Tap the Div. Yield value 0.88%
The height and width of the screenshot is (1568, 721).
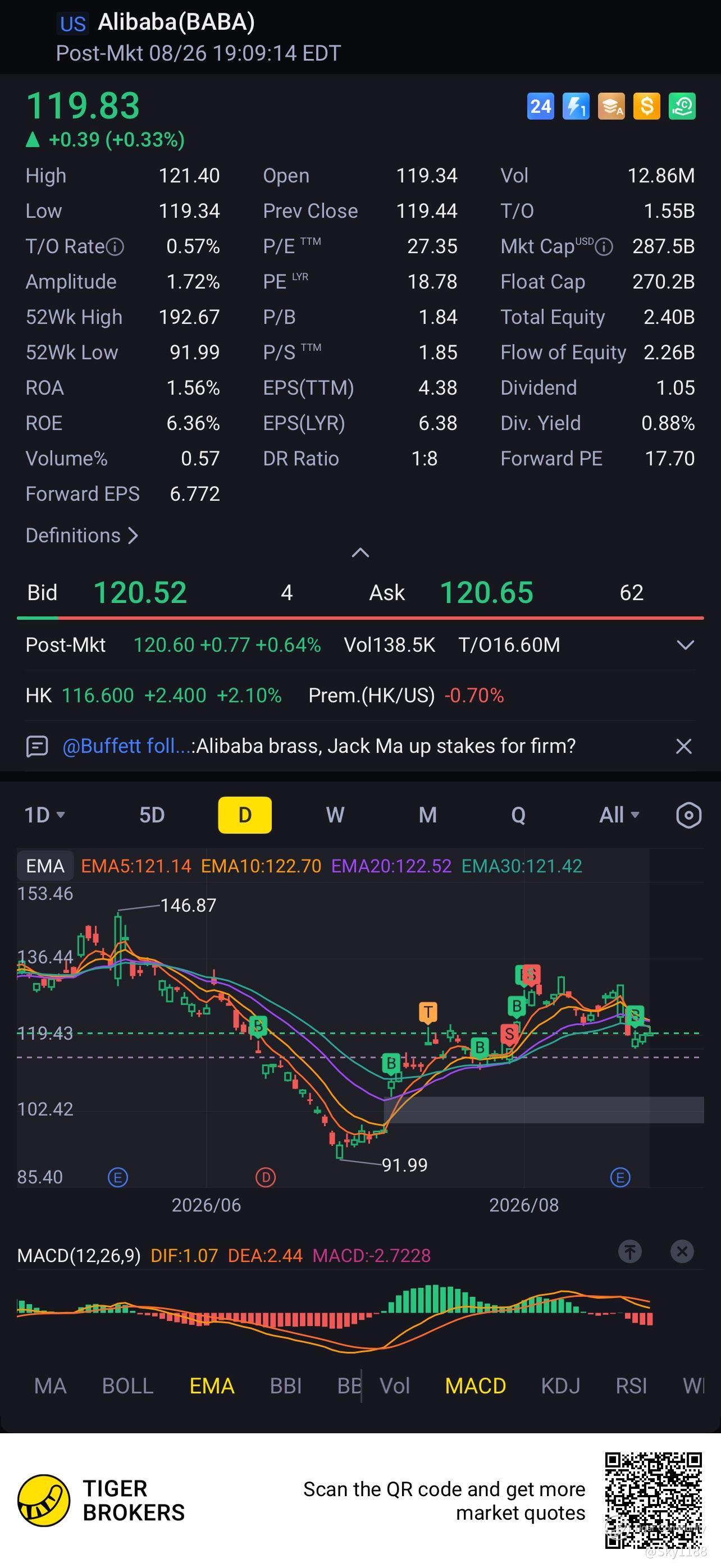click(668, 423)
